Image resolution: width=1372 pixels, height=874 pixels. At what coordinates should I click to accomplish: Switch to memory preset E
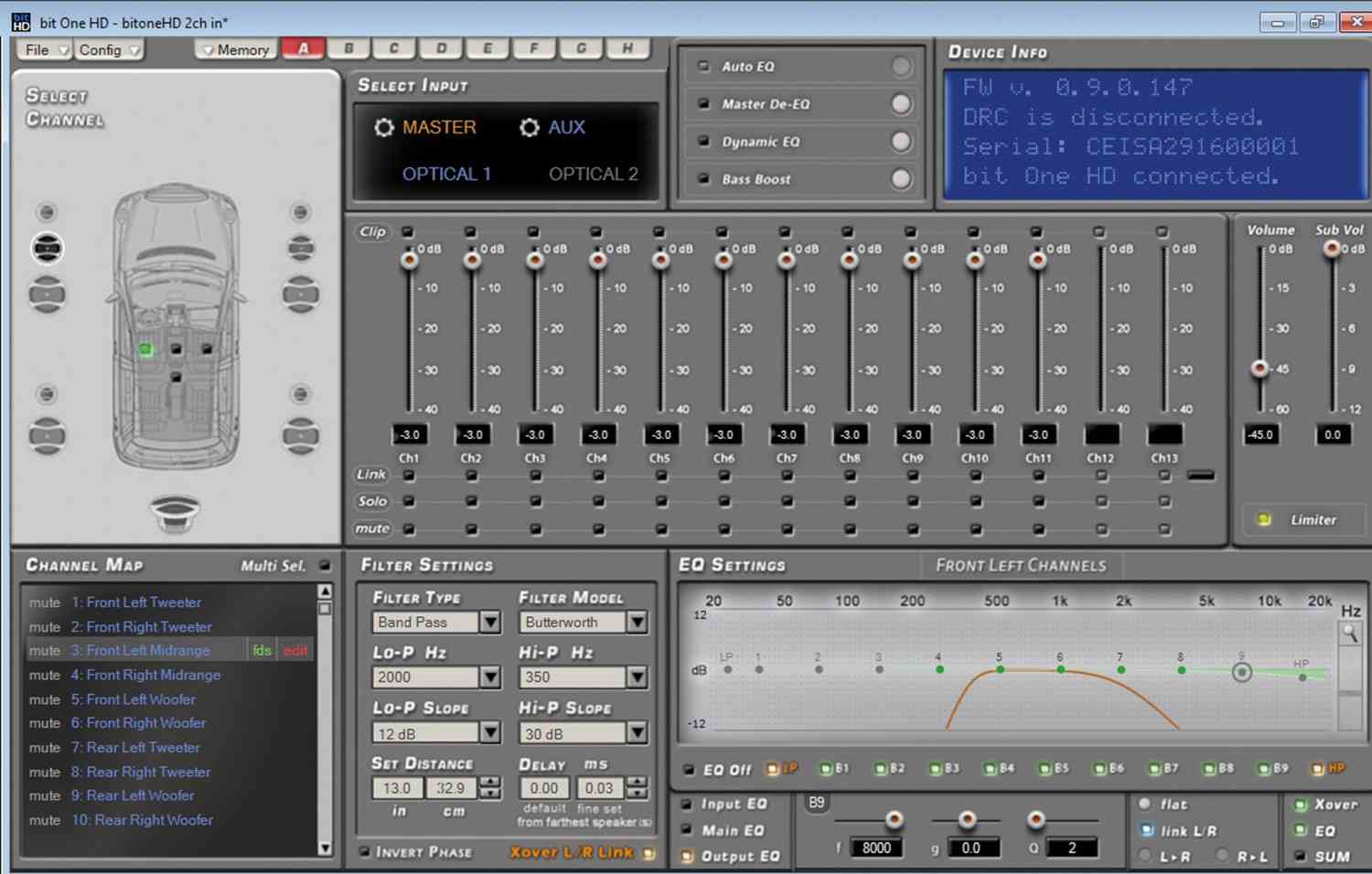coord(488,48)
